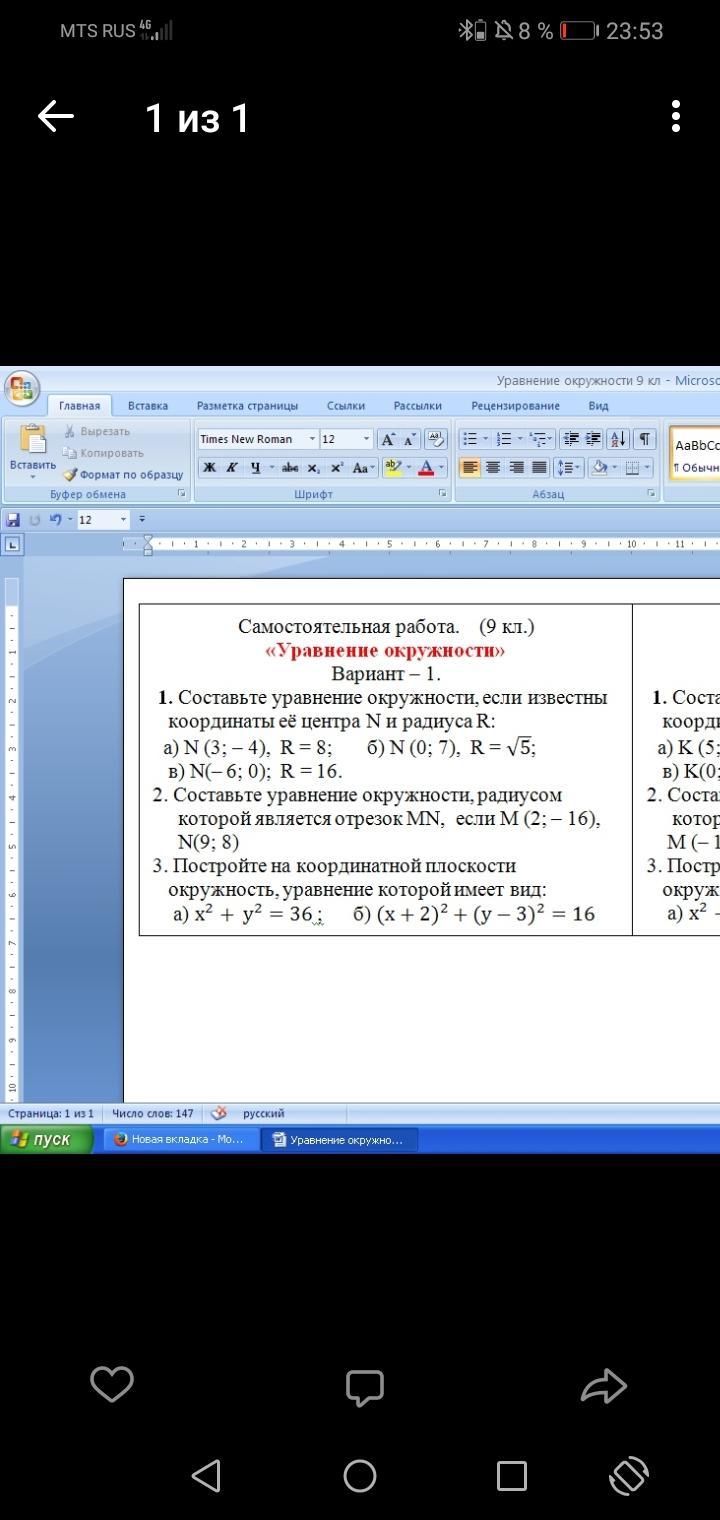Screen dimensions: 720x1520
Task: Click Customize Quick Access Toolbar arrow
Action: click(142, 520)
